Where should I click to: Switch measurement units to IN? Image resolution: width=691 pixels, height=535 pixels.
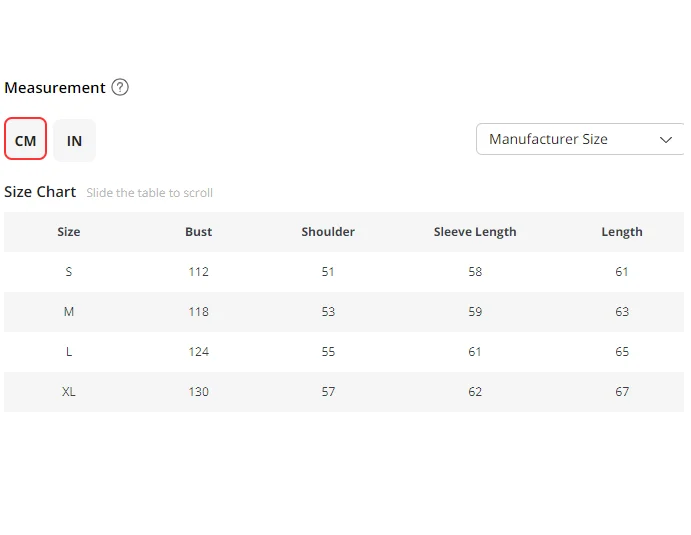75,140
